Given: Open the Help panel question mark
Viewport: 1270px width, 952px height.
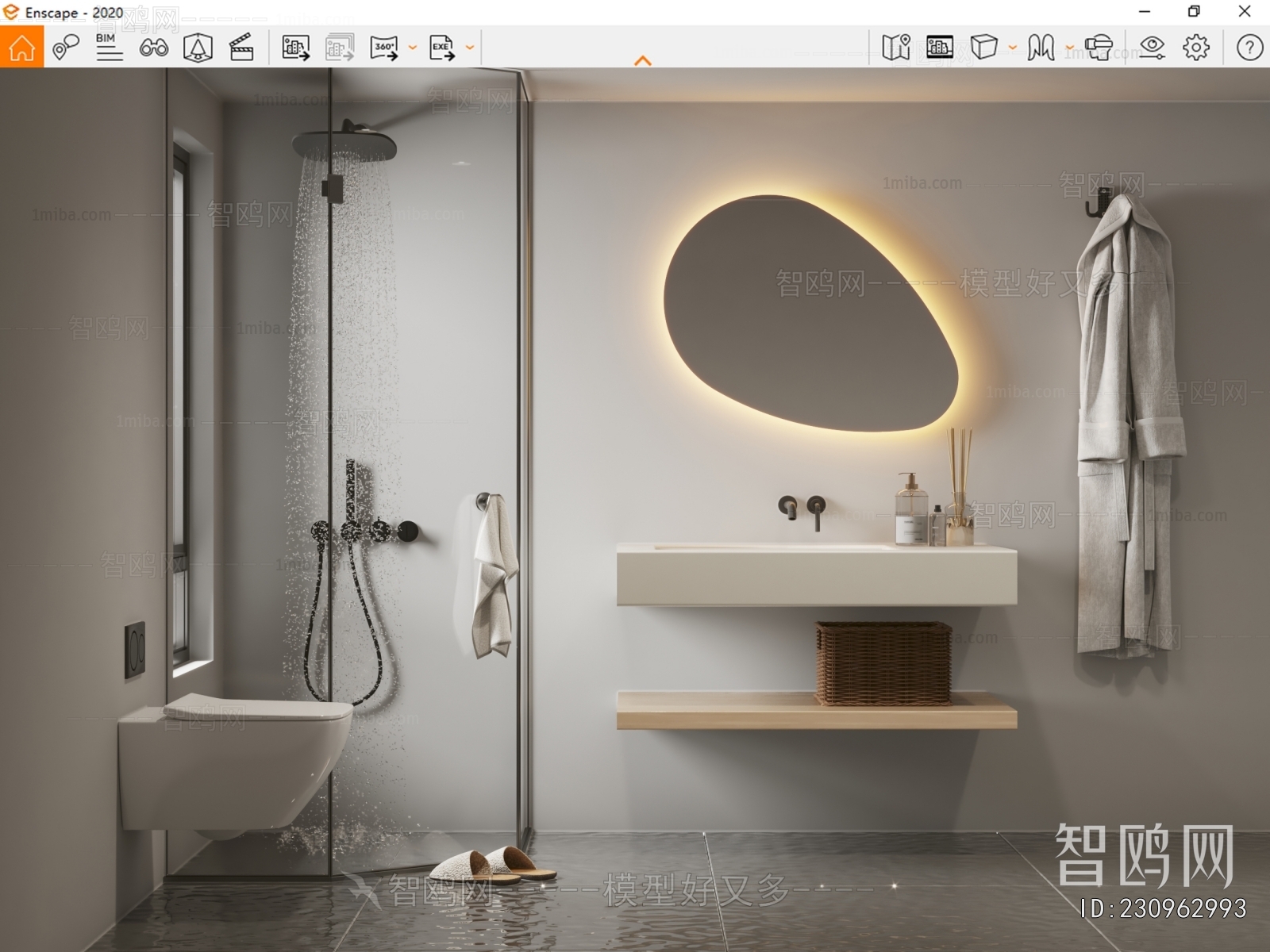Looking at the screenshot, I should [x=1249, y=48].
